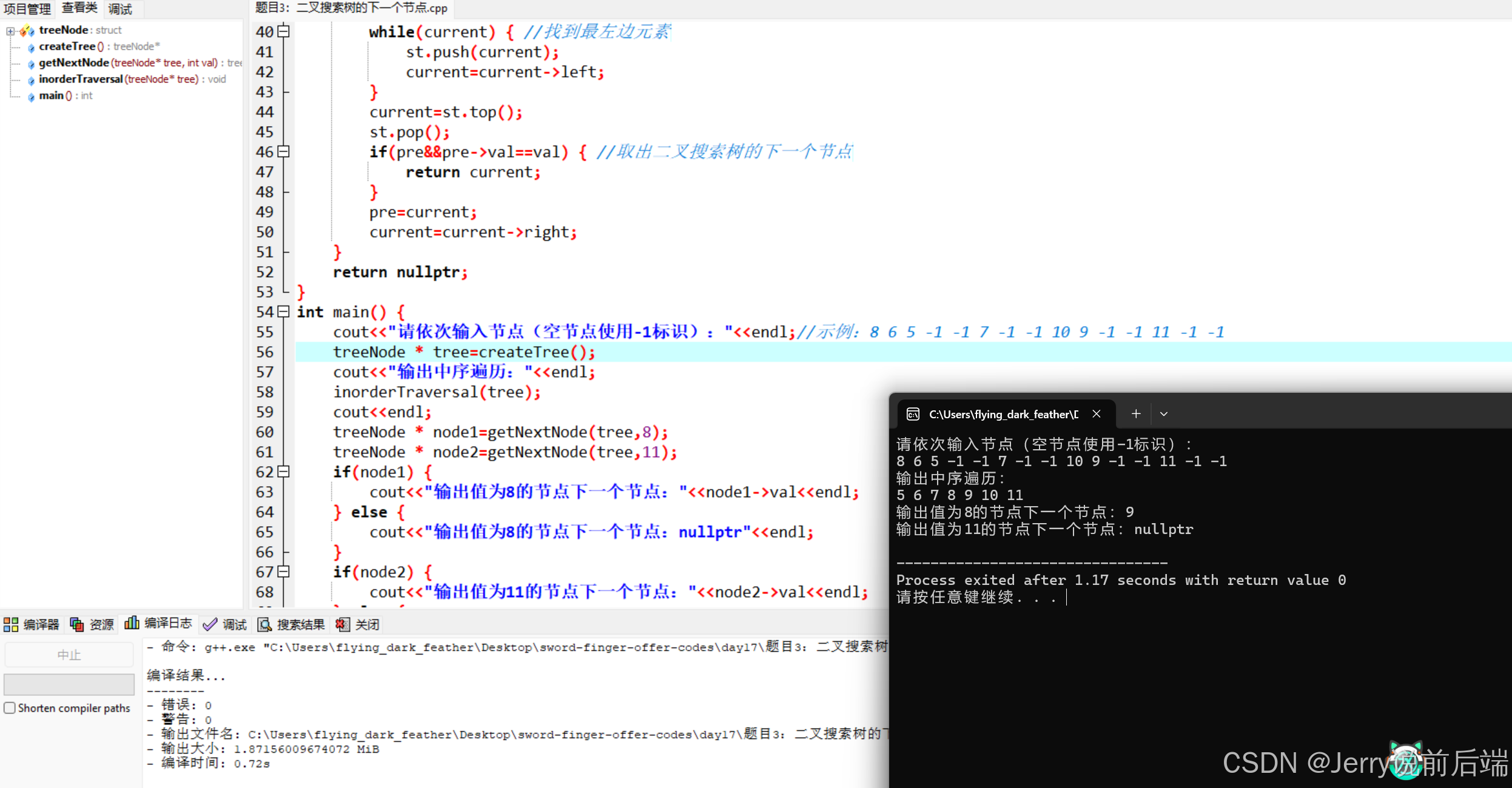Click the treeNode struct icon in class tree
This screenshot has height=788, width=1512.
coord(27,30)
